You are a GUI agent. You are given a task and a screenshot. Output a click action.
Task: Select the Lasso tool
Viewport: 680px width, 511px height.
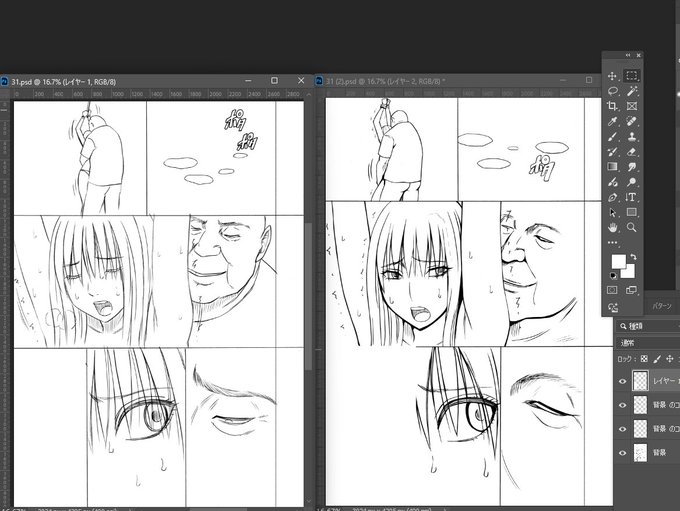tap(612, 91)
